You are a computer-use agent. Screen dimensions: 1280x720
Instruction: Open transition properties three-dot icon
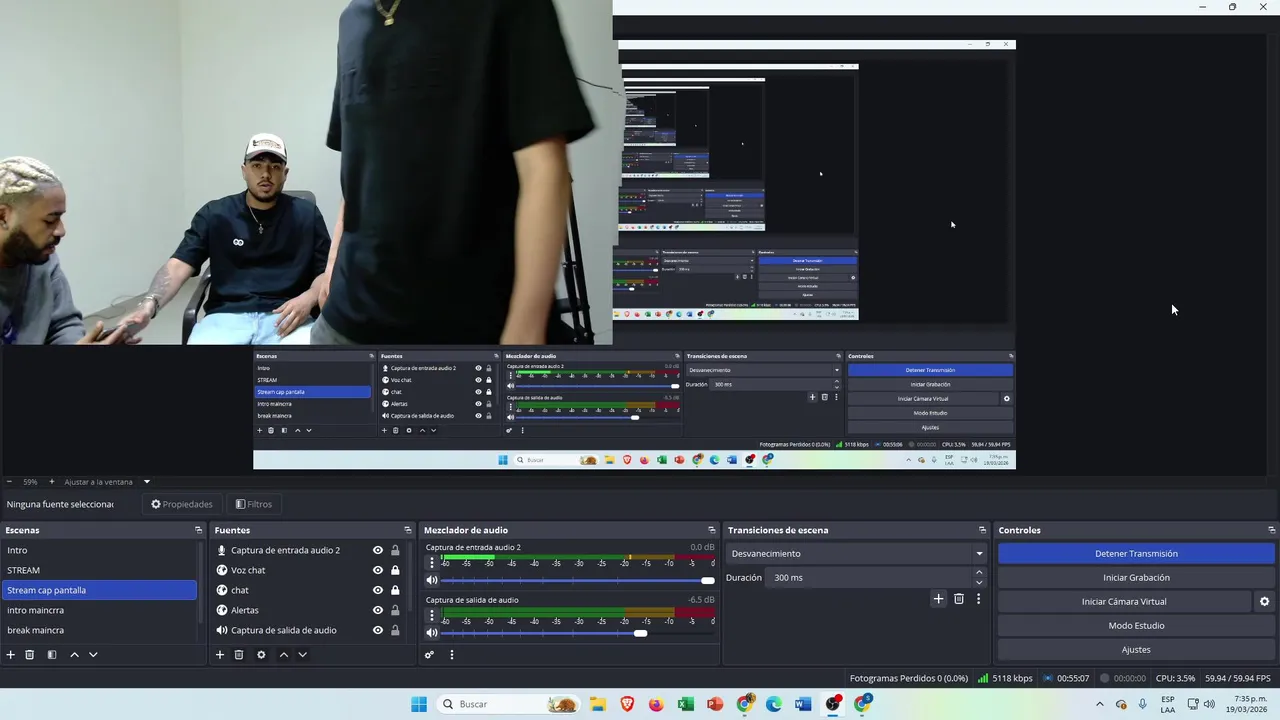coord(978,599)
